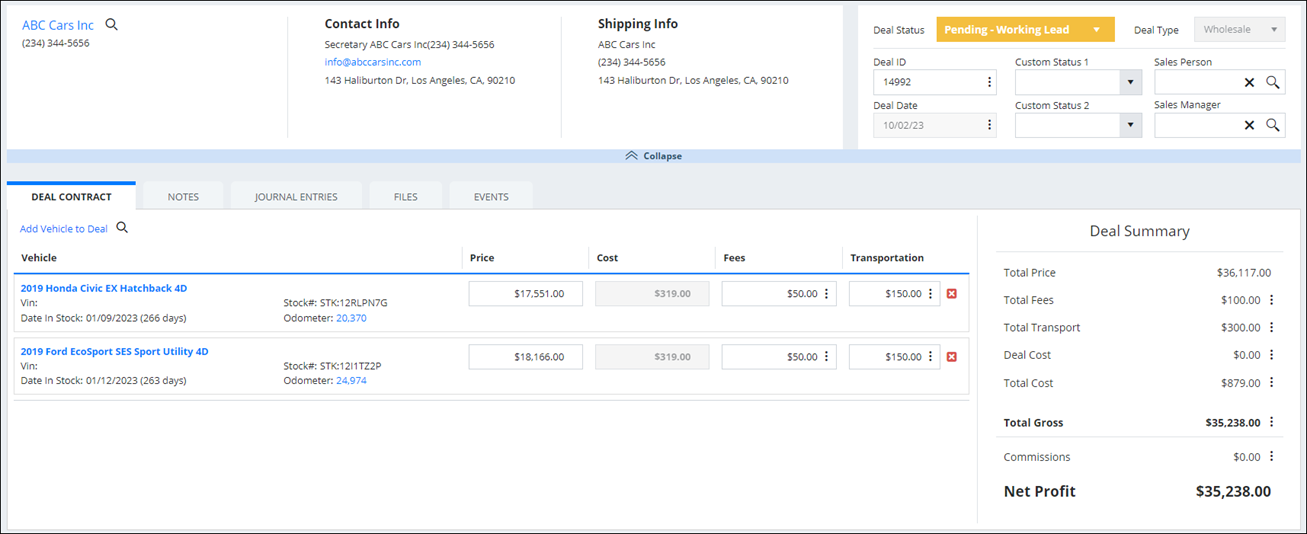The height and width of the screenshot is (534, 1307).
Task: Clear the Sales Manager field
Action: pos(1249,125)
